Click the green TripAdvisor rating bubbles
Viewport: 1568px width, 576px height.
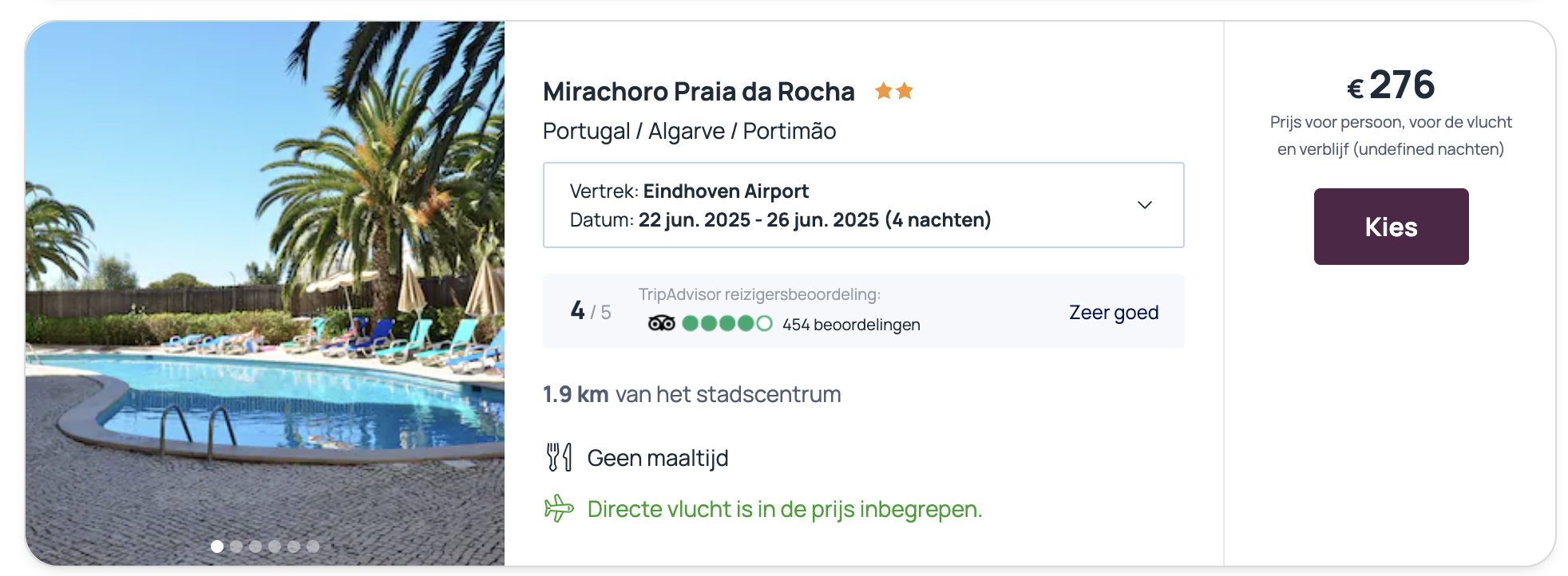tap(727, 323)
